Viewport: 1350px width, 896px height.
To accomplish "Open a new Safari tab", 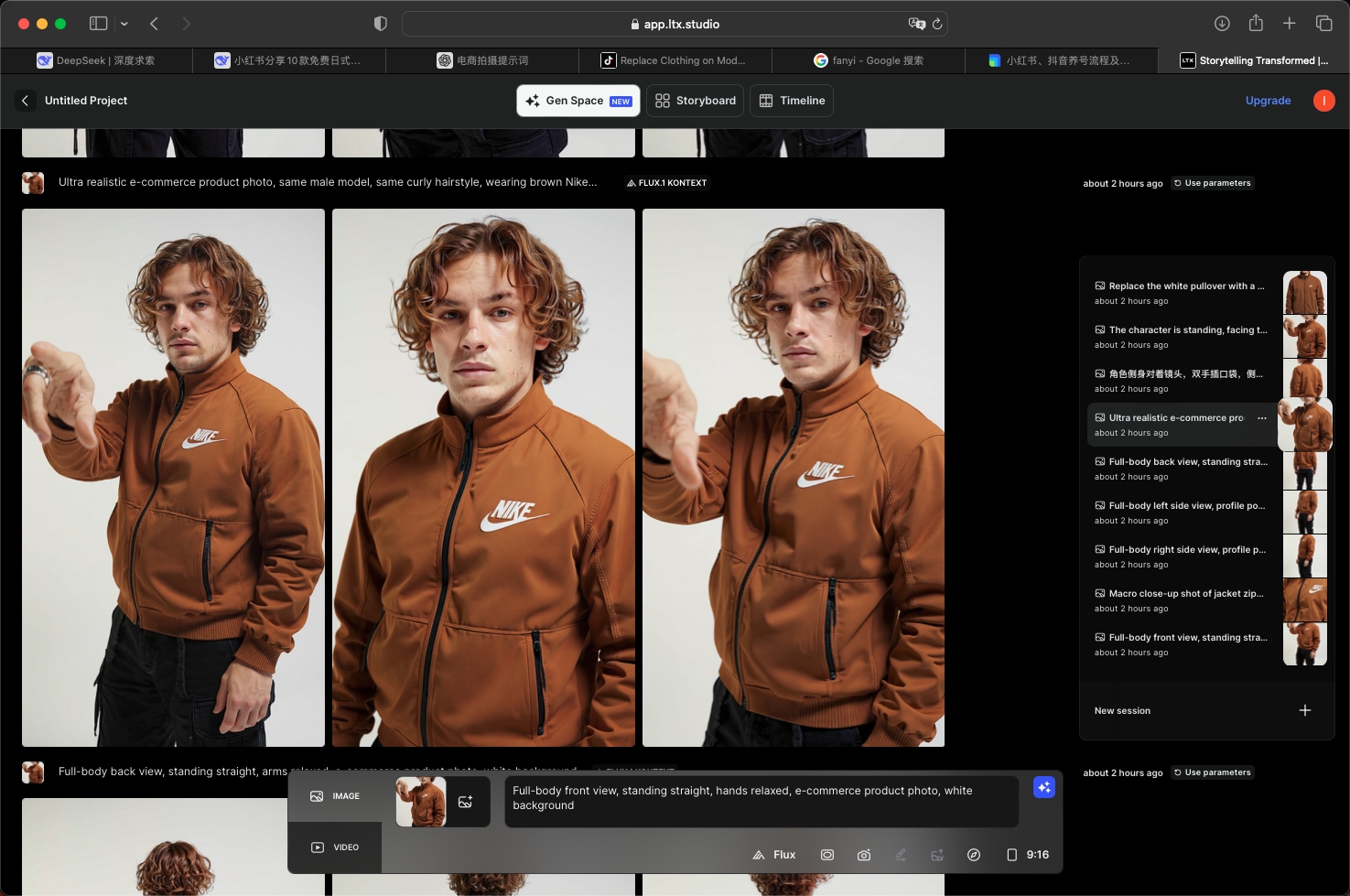I will point(1290,24).
